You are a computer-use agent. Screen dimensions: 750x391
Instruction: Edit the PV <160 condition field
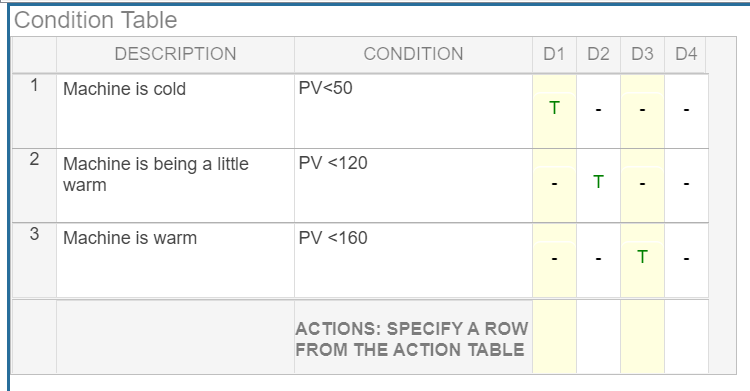413,260
